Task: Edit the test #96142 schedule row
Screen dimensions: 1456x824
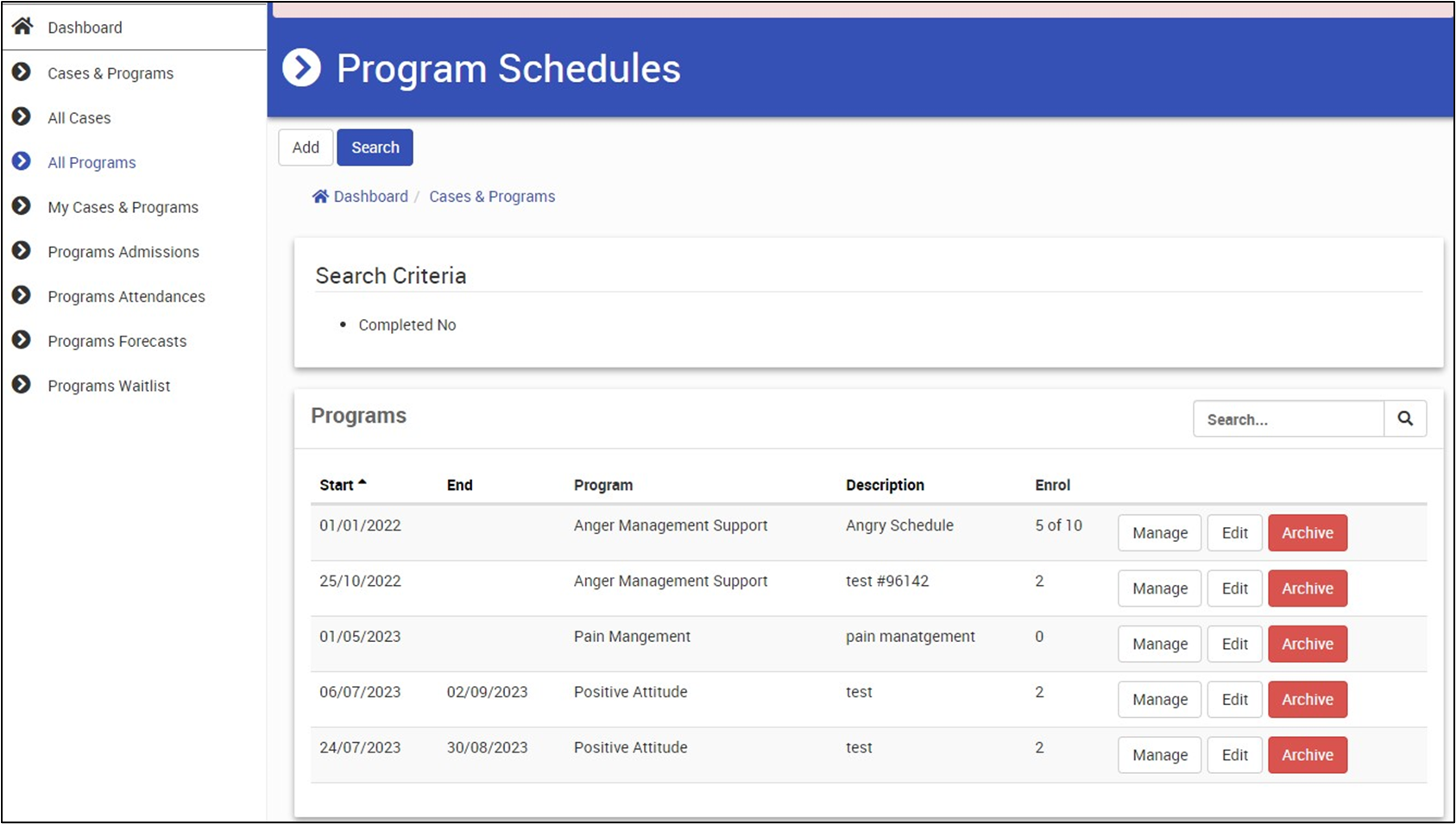Action: point(1234,588)
